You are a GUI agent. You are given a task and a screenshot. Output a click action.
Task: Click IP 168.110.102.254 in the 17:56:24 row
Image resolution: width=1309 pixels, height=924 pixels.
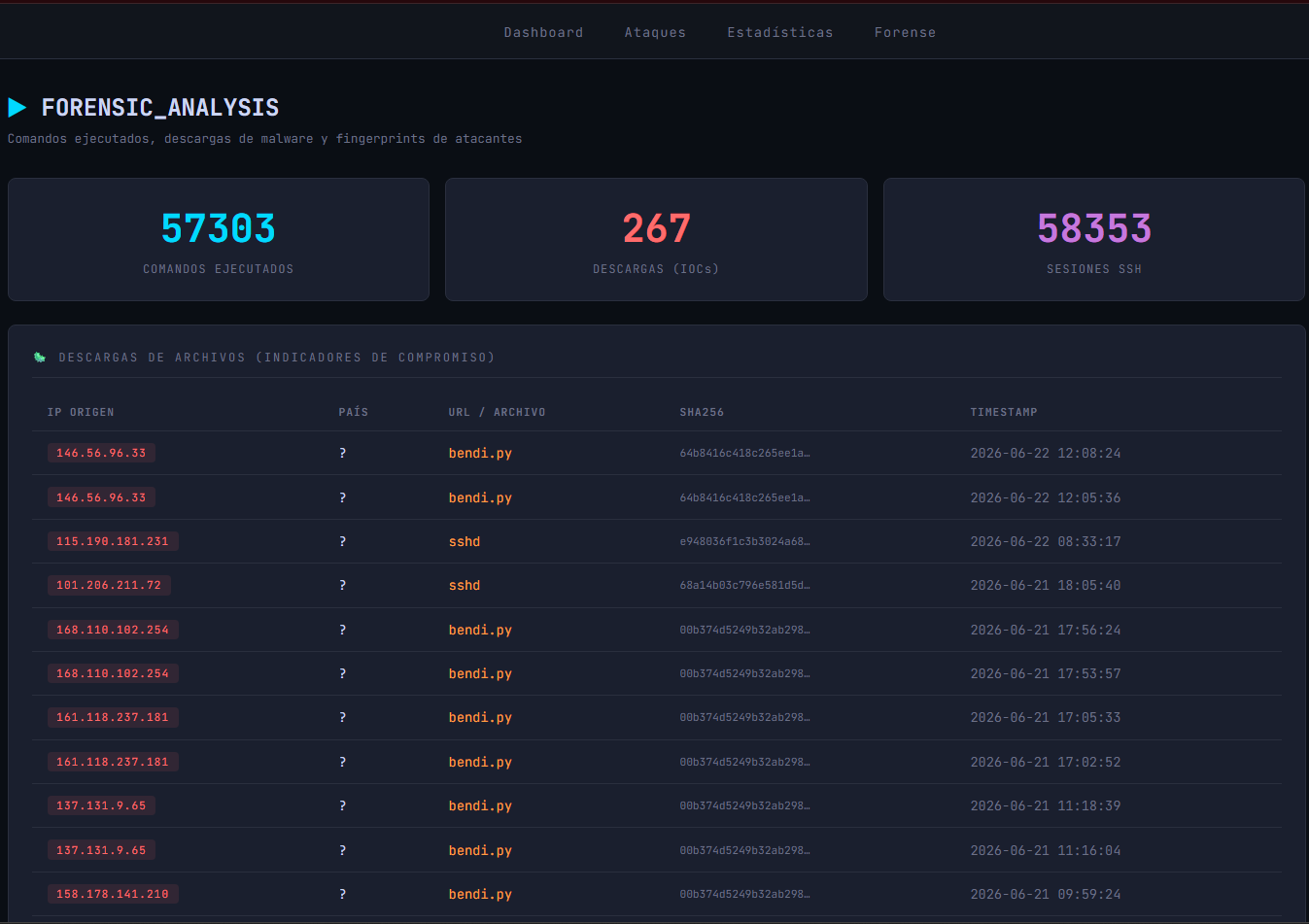(x=113, y=630)
